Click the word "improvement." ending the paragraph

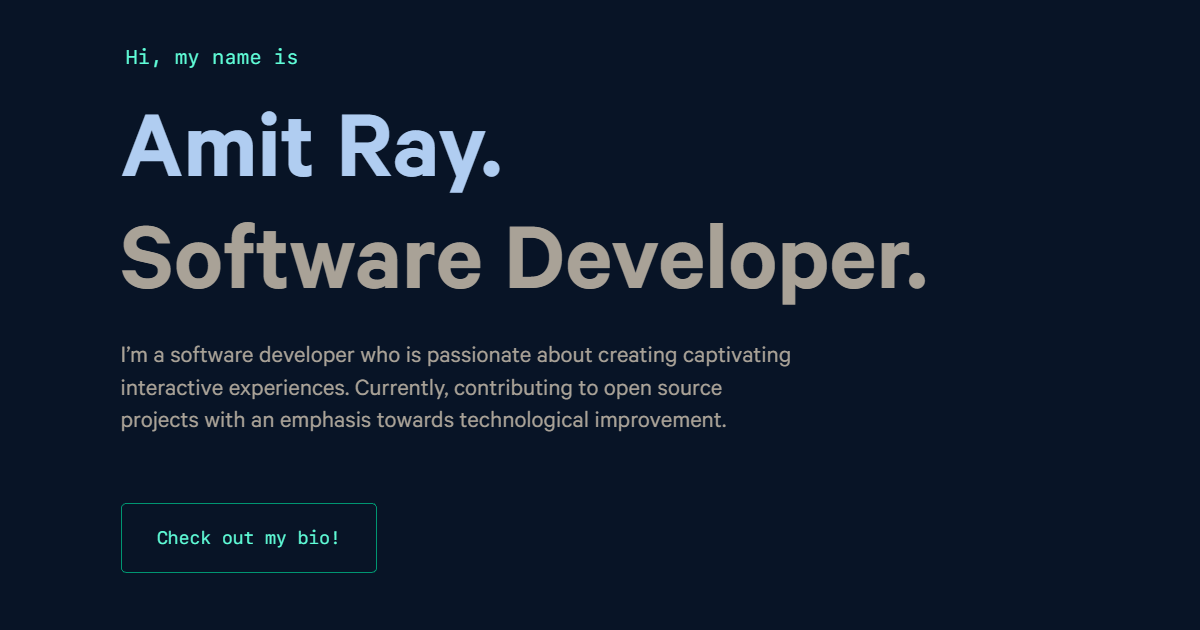(660, 420)
